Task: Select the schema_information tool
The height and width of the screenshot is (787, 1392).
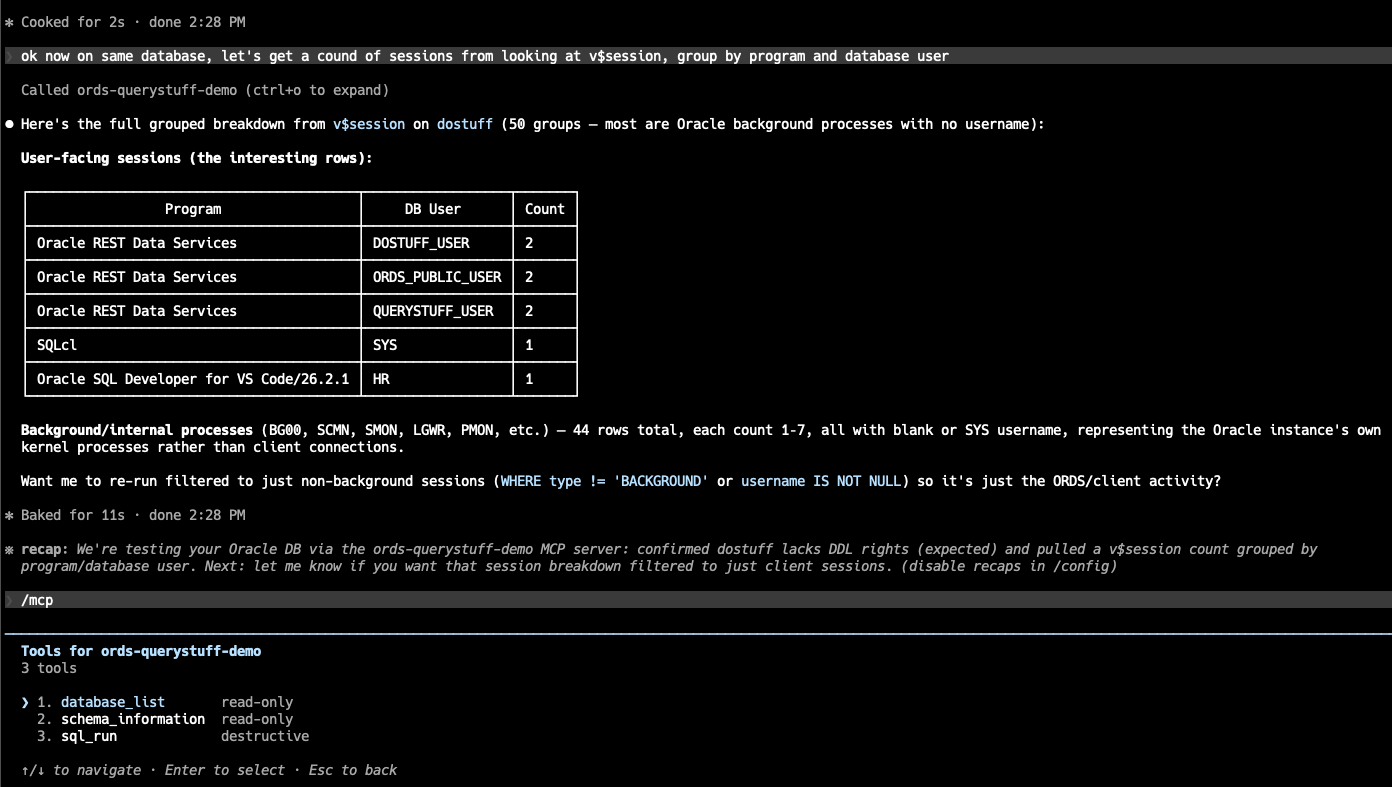Action: click(133, 719)
